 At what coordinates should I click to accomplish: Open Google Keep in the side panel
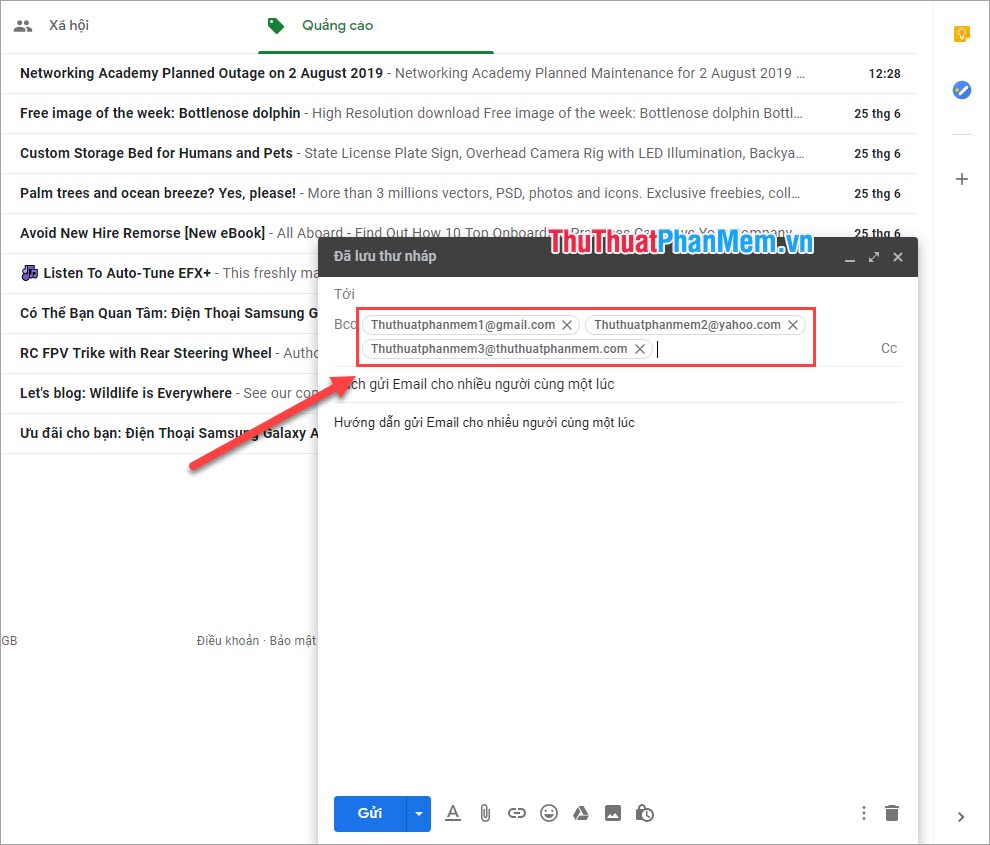tap(961, 34)
